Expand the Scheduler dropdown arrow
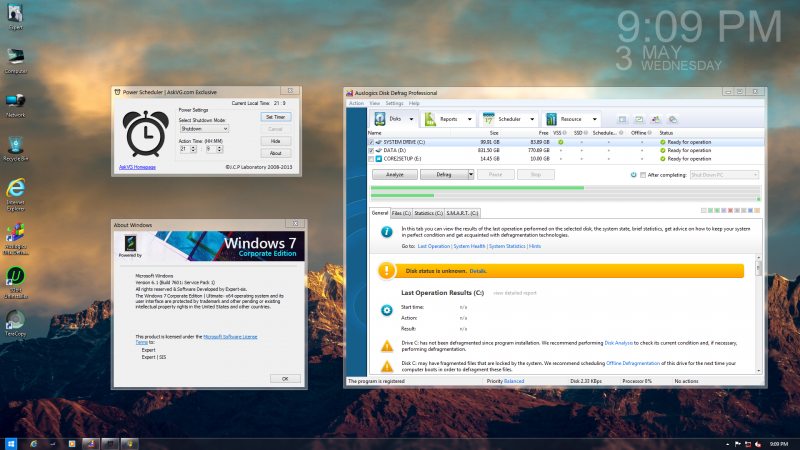 [532, 119]
